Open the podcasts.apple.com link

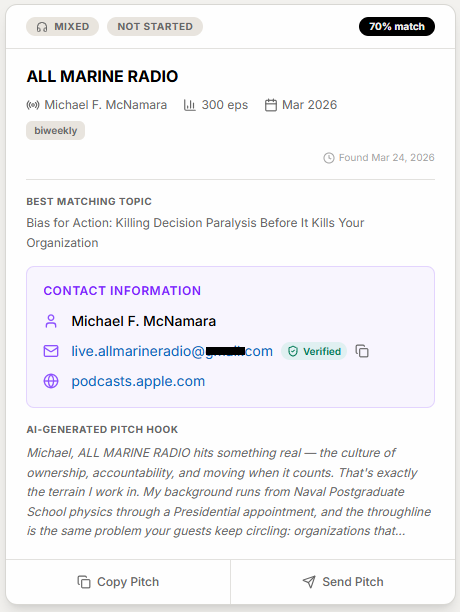pos(138,381)
